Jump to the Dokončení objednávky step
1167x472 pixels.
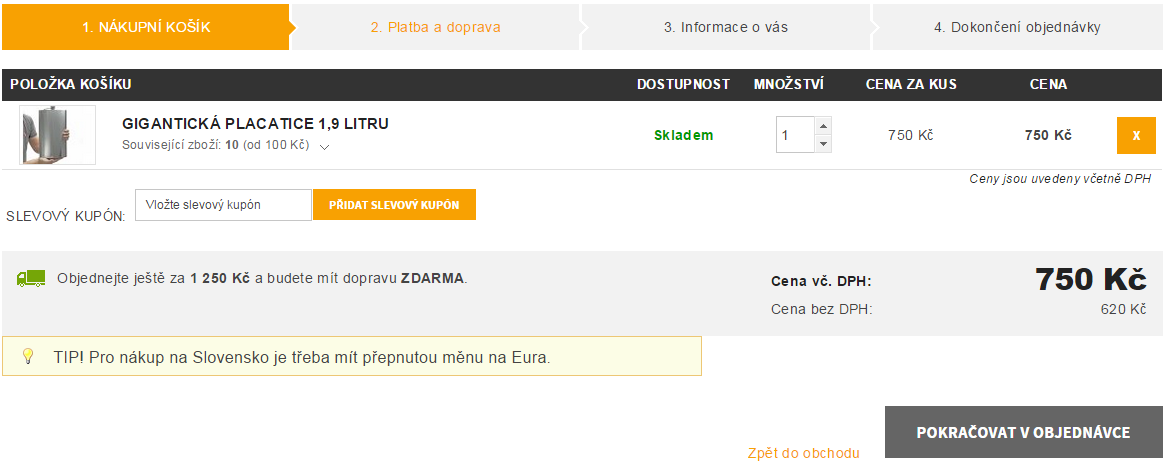coord(1017,27)
